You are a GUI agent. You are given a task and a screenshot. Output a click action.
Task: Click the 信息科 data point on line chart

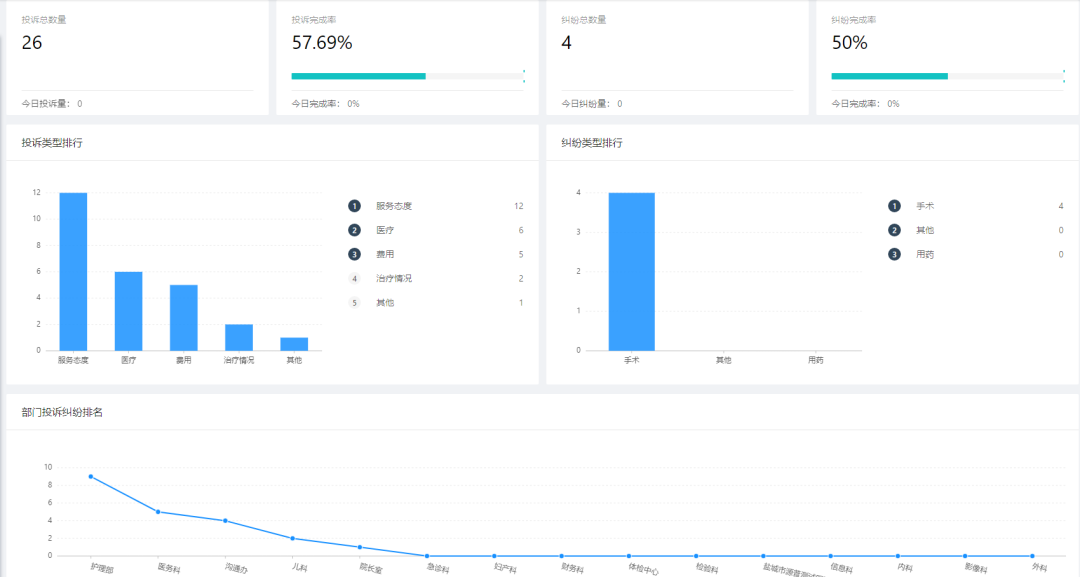[831, 556]
